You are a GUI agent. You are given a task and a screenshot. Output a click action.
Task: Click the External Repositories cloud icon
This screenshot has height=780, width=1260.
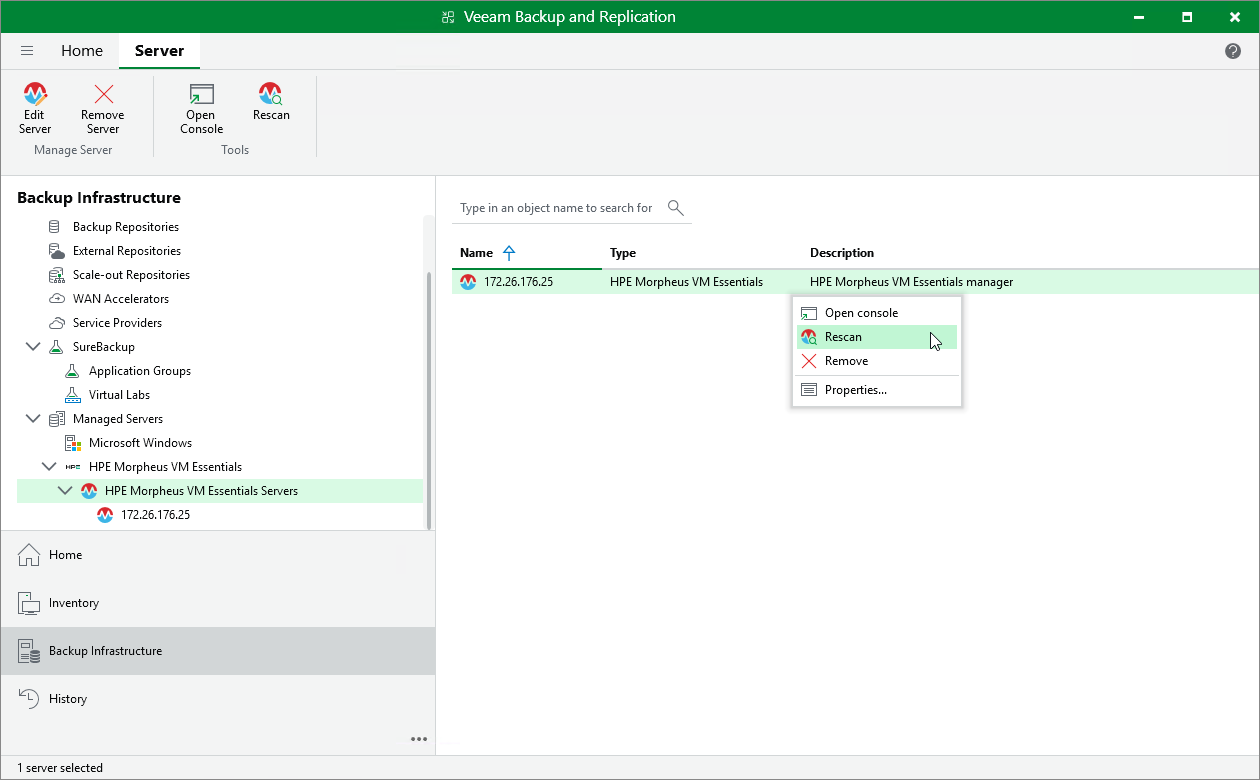coord(56,251)
